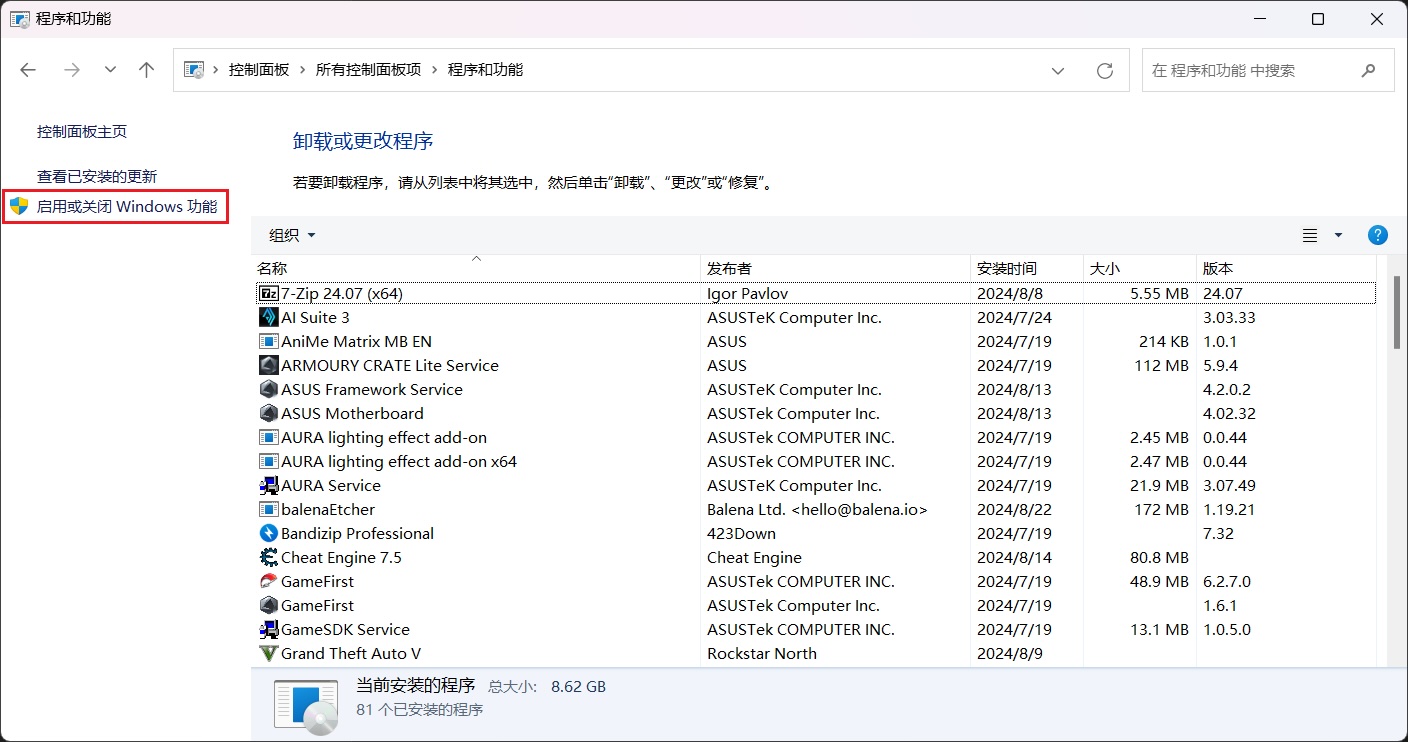
Task: Select the GameFirst 1.6.1 row name
Action: (x=317, y=605)
